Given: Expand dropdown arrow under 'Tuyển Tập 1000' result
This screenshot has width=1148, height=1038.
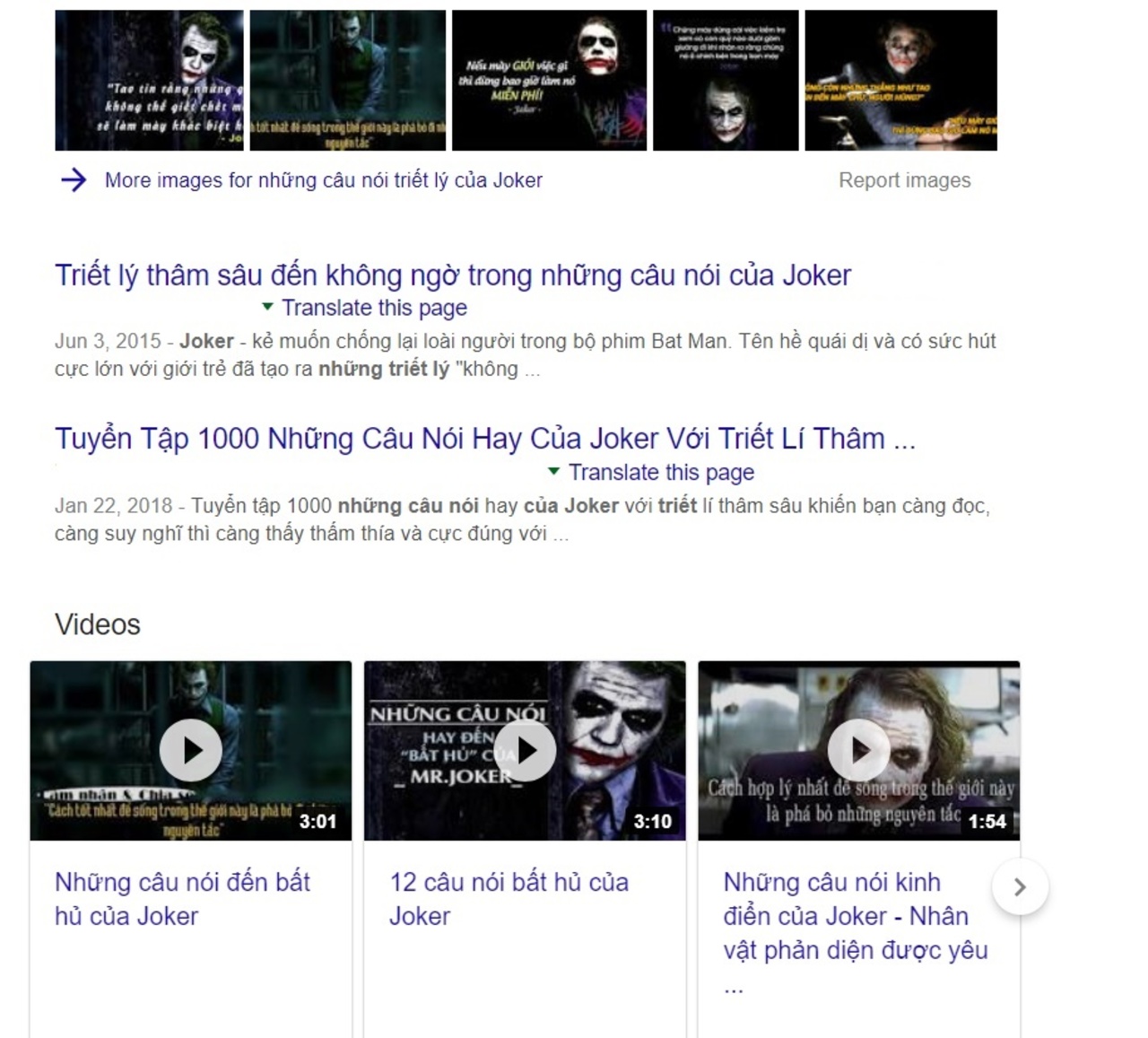Looking at the screenshot, I should tap(553, 471).
